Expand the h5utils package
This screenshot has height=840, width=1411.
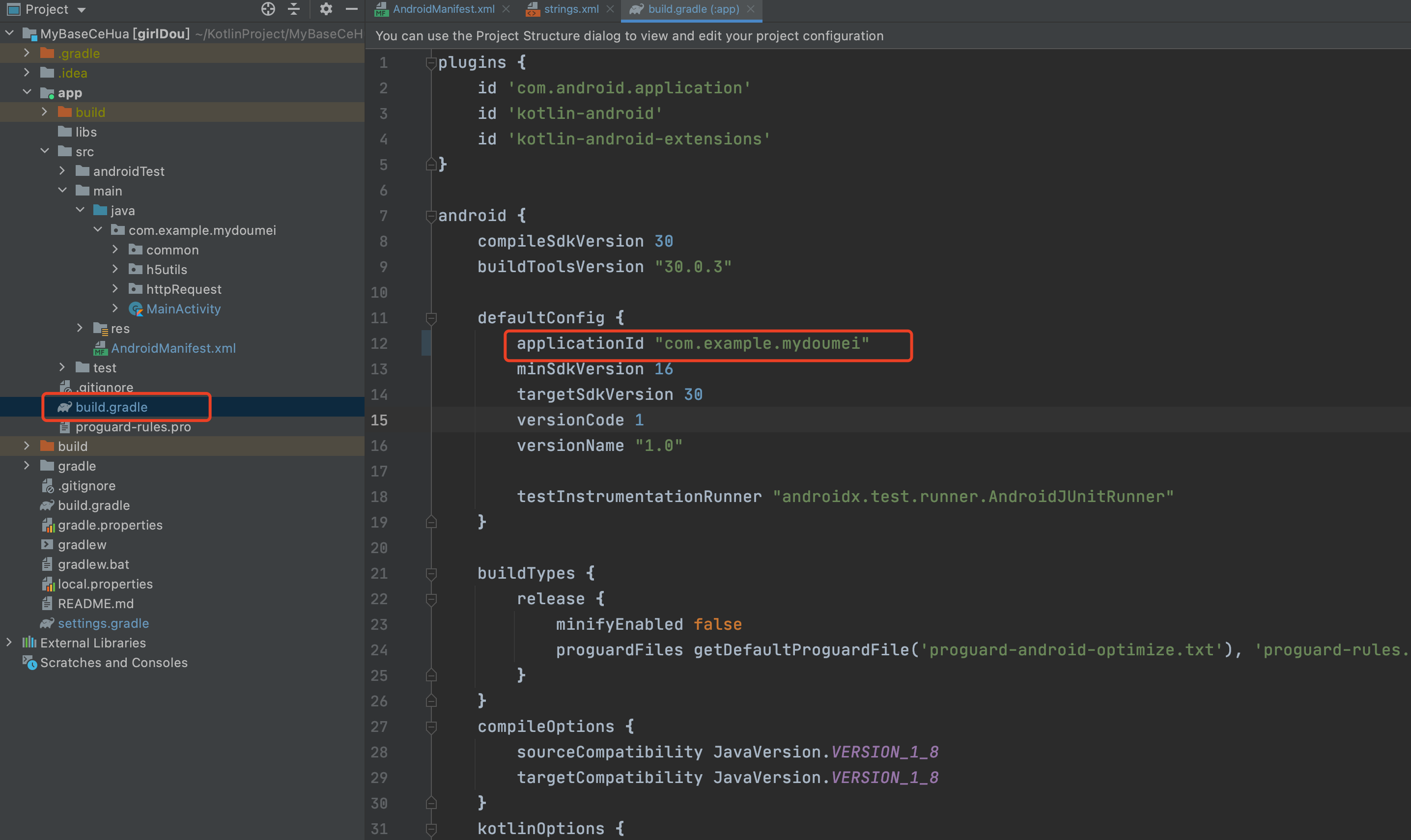[115, 269]
